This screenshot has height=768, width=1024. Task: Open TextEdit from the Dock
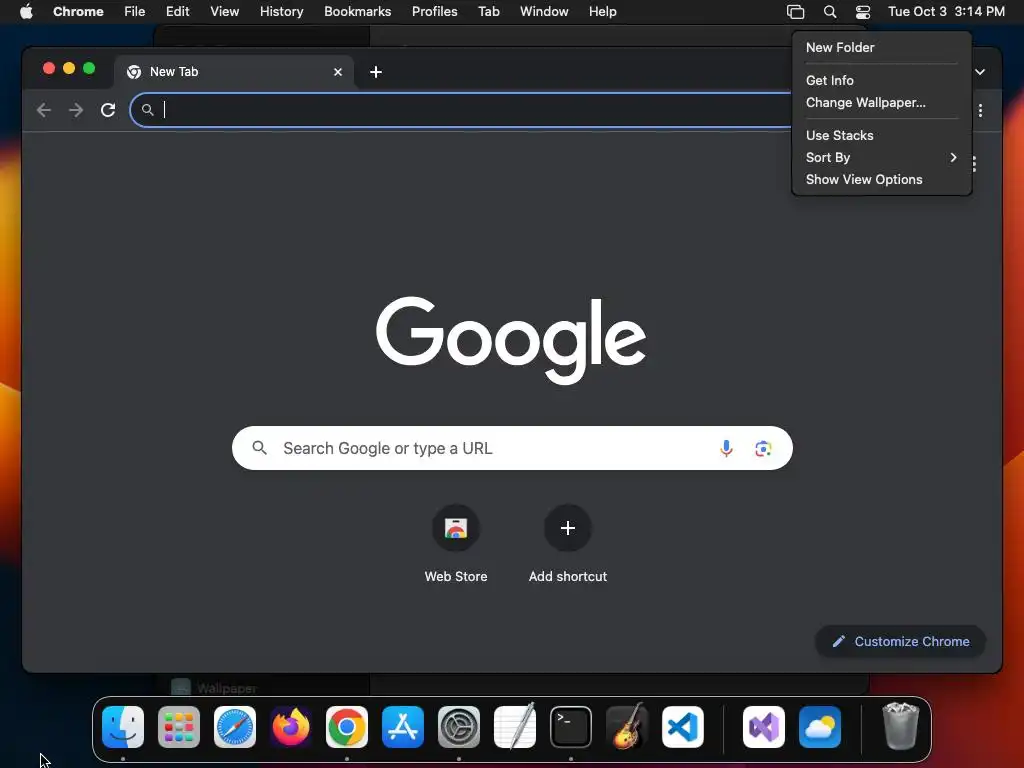(515, 727)
